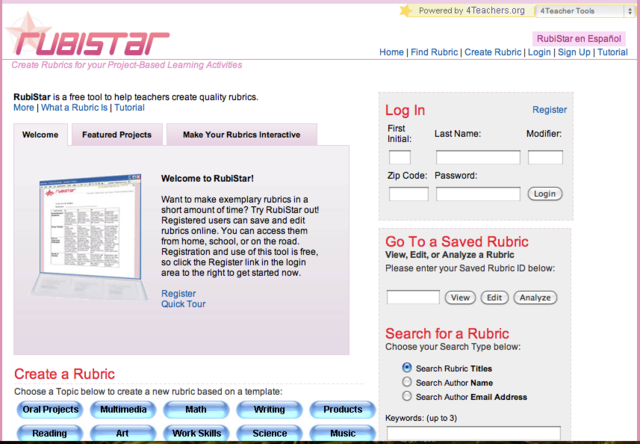Click Register link in Log In box
The width and height of the screenshot is (640, 444).
pyautogui.click(x=549, y=110)
